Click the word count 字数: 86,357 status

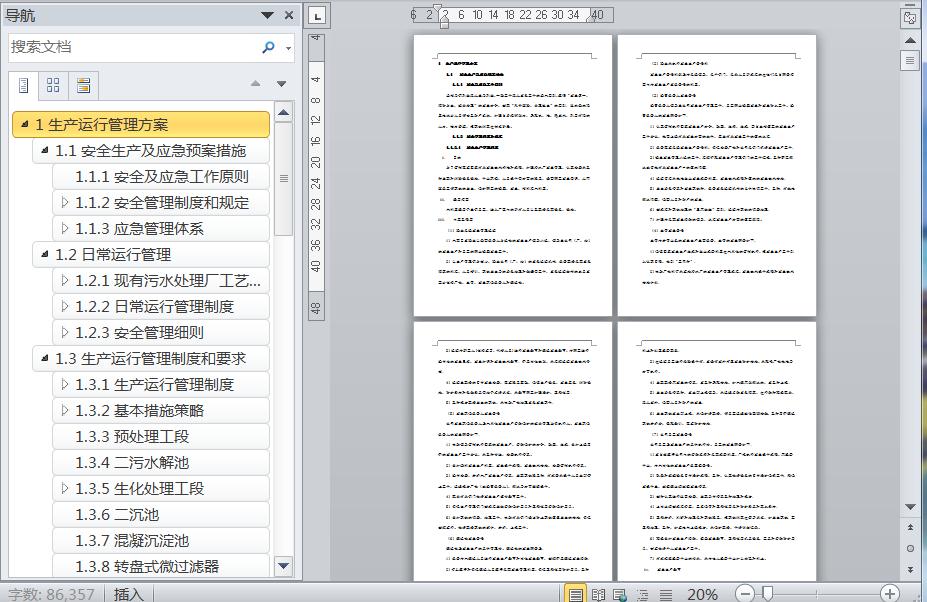[51, 594]
